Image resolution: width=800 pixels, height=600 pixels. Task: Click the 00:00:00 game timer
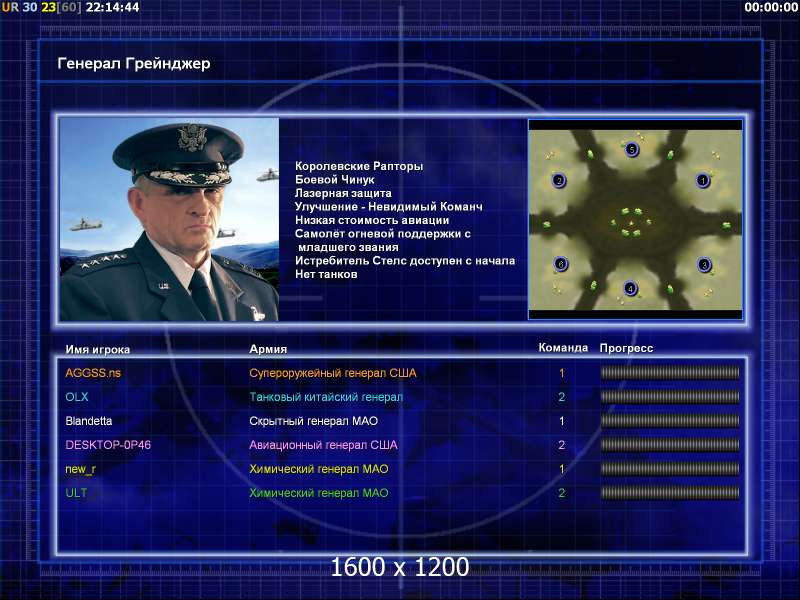771,7
